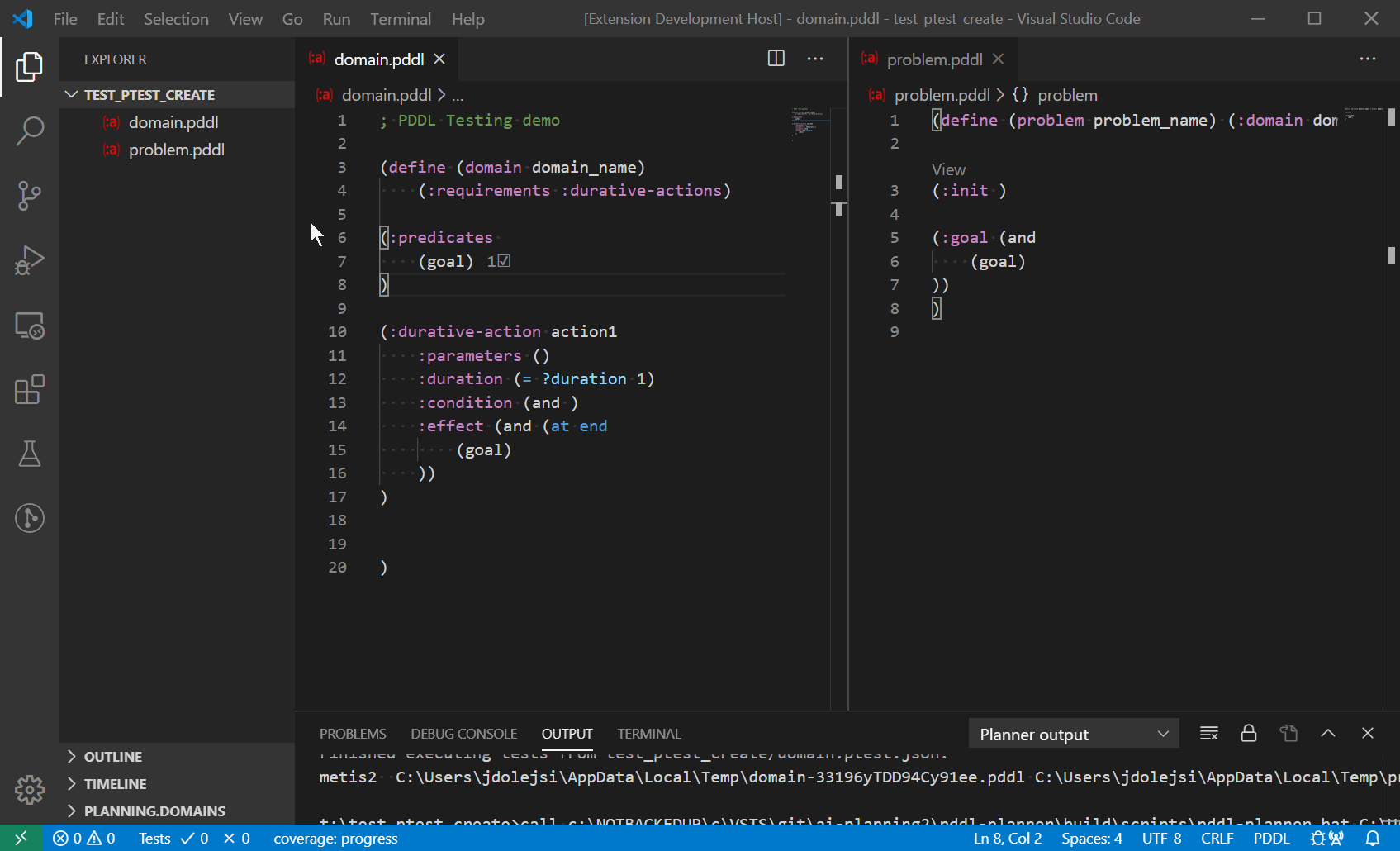This screenshot has height=851, width=1400.
Task: Open the Run menu
Action: [x=336, y=19]
